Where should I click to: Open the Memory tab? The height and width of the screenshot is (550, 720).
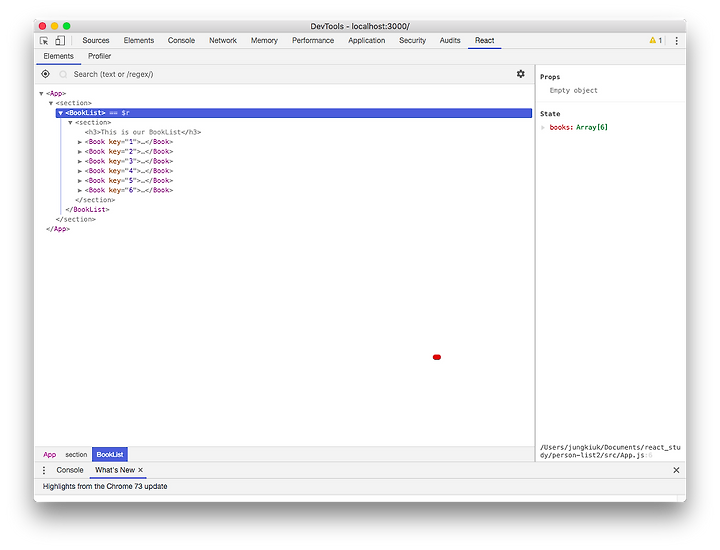tap(264, 40)
